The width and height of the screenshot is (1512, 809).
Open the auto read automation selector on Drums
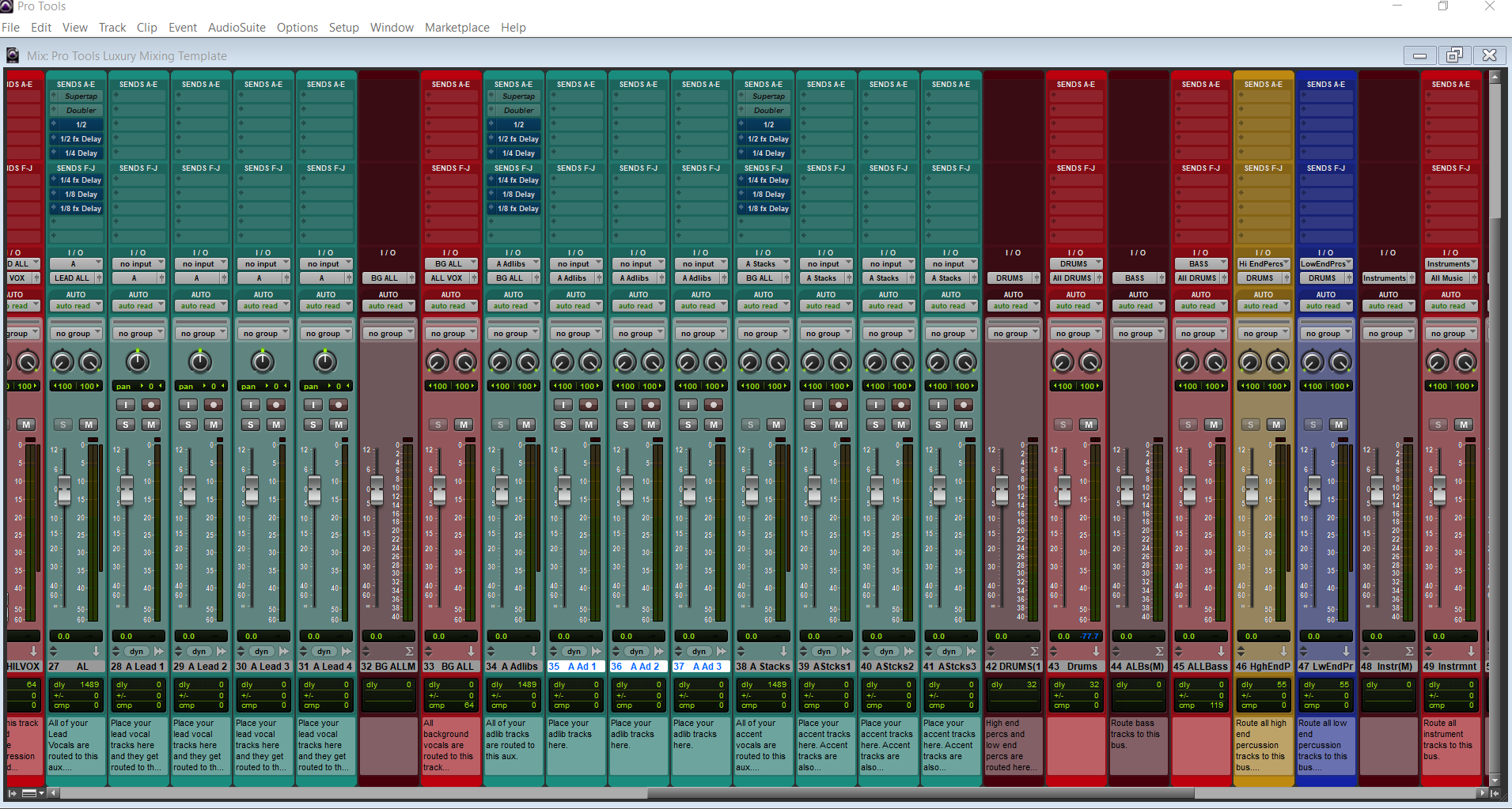point(1077,305)
